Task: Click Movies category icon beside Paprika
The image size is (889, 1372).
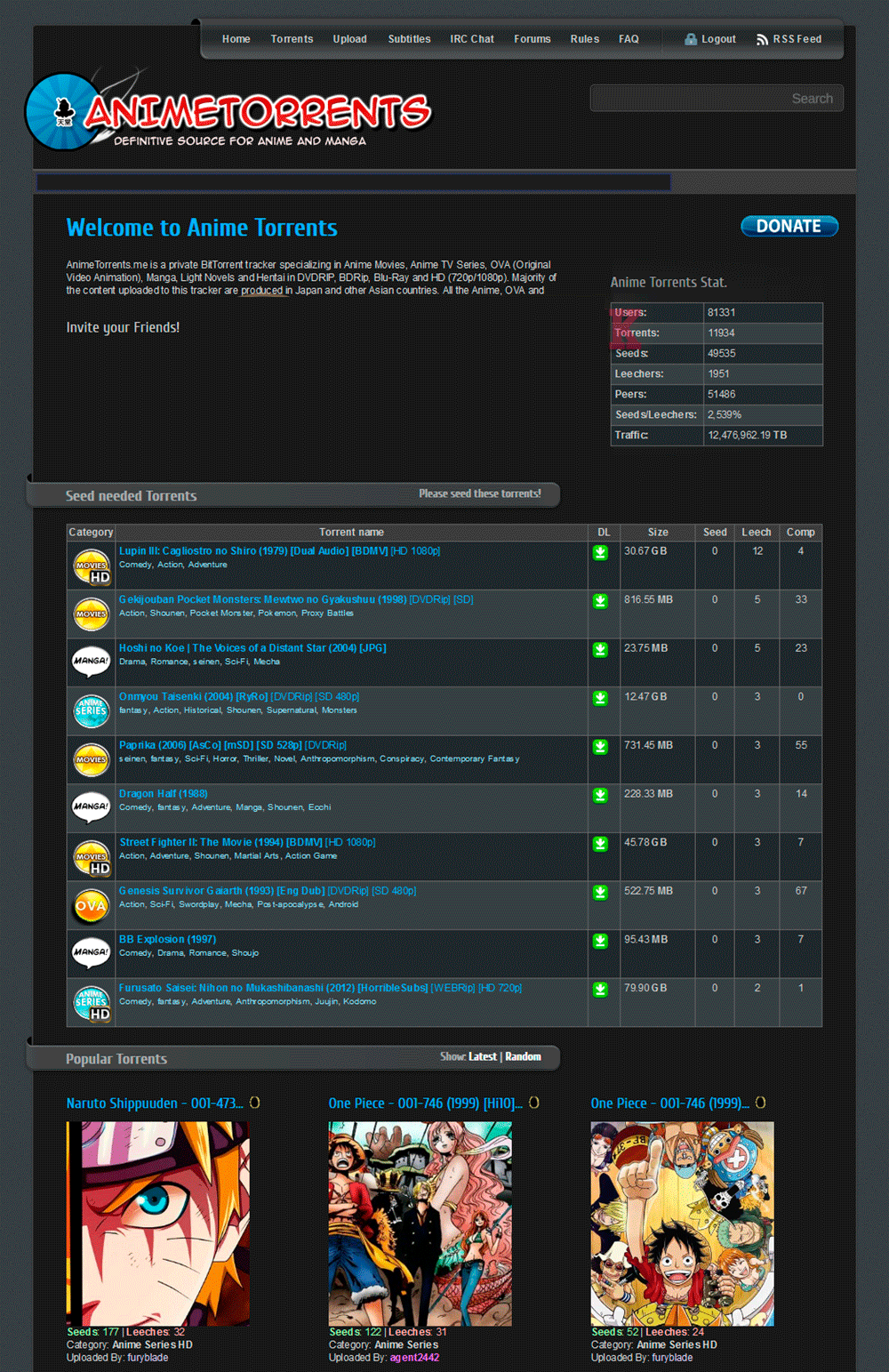Action: point(91,759)
